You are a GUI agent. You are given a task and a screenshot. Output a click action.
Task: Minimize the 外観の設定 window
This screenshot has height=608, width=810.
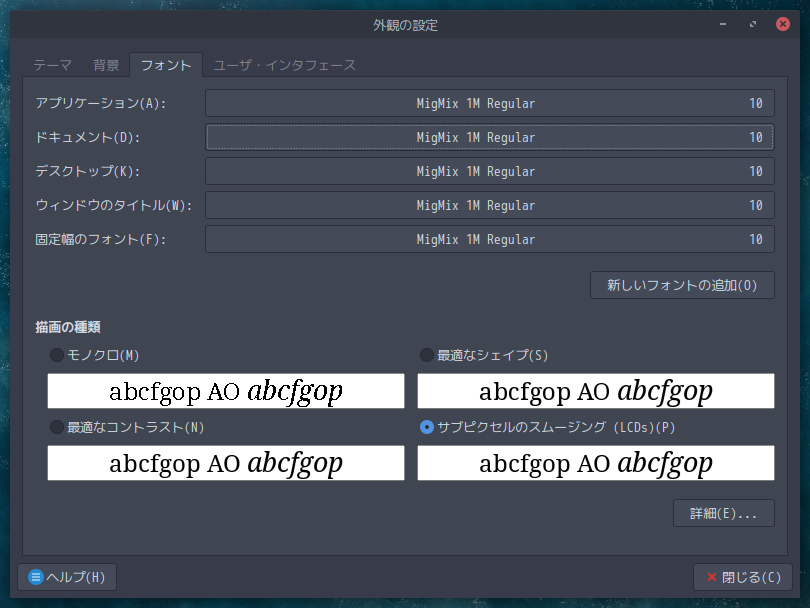coord(723,24)
